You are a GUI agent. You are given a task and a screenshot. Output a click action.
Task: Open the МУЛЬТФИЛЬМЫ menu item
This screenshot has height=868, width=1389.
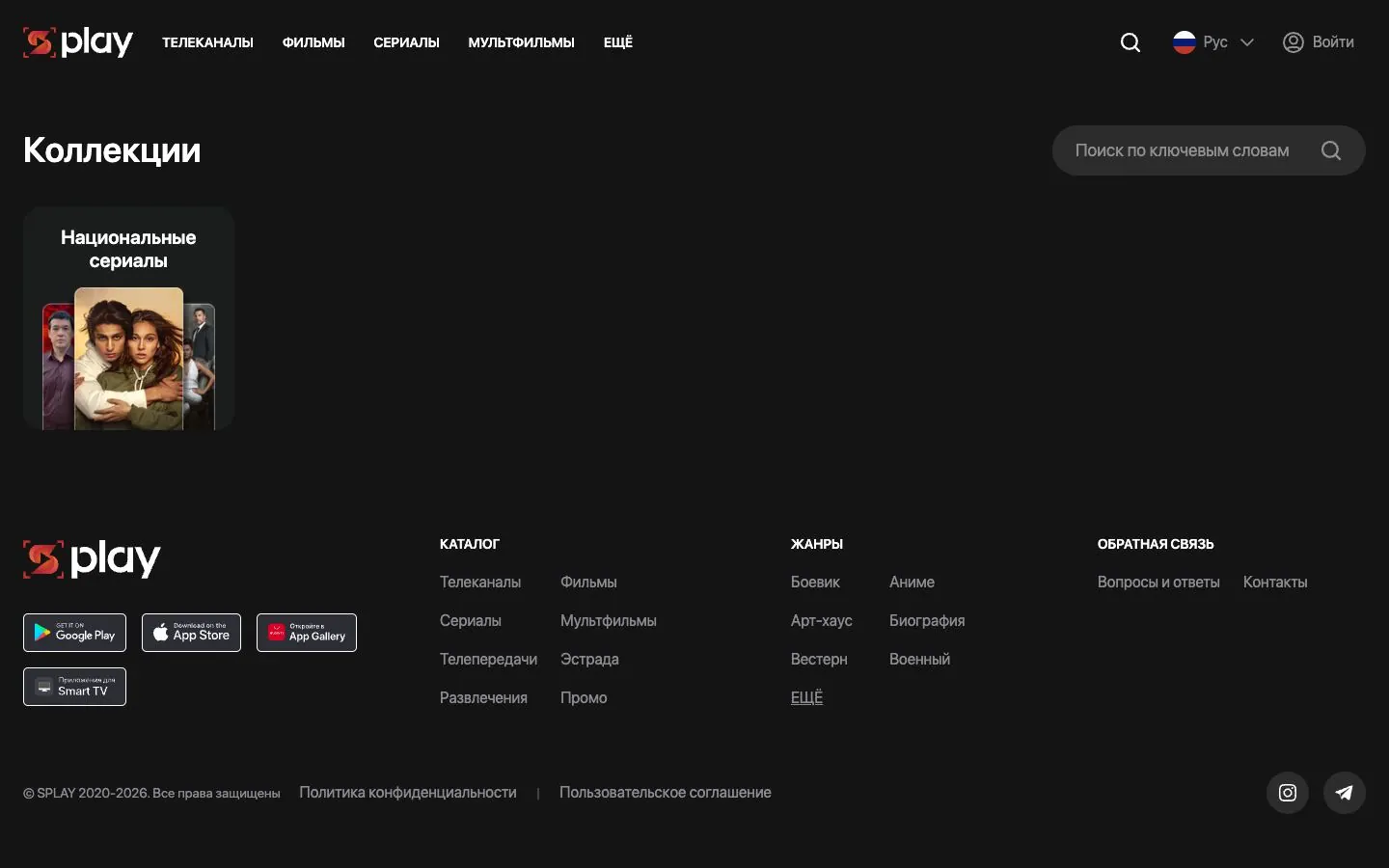coord(521,42)
